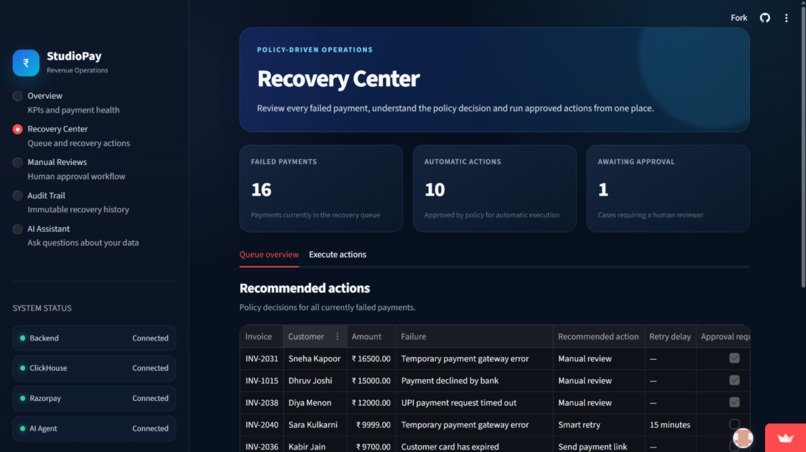The image size is (806, 452).
Task: Click the 'Smart retry' action cell
Action: [598, 425]
